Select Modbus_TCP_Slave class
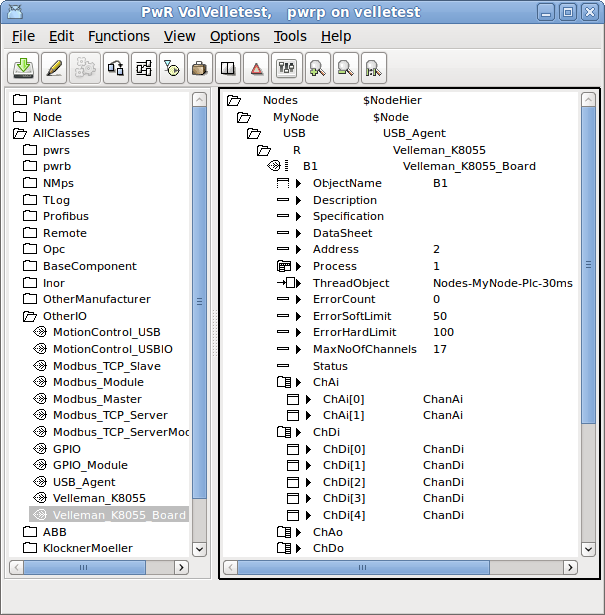Image resolution: width=605 pixels, height=615 pixels. (107, 366)
